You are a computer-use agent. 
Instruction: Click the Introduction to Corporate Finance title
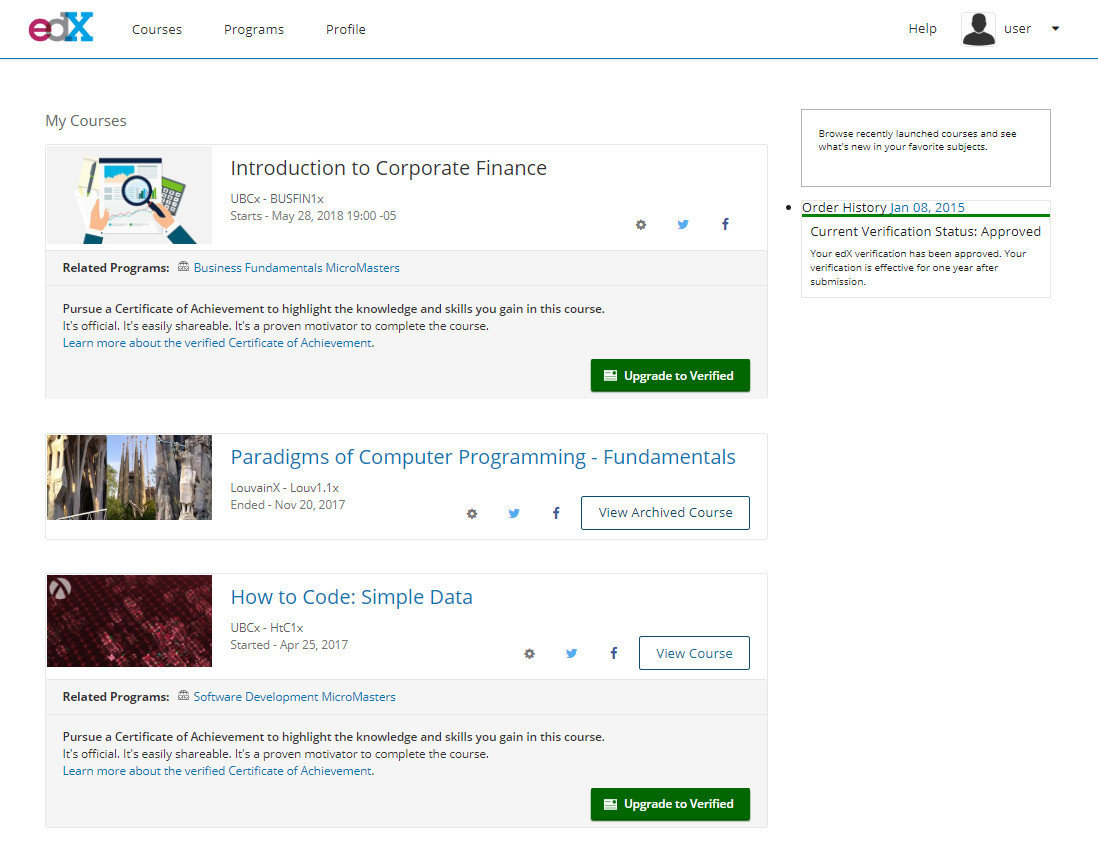coord(389,168)
